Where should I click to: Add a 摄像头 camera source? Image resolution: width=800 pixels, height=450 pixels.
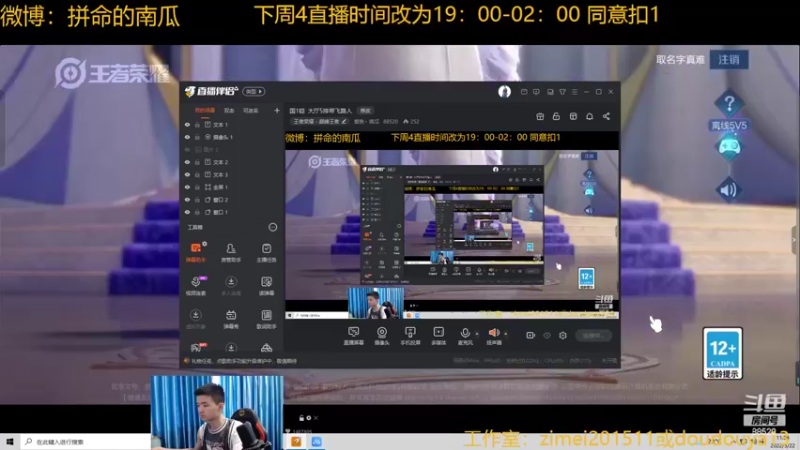(382, 336)
